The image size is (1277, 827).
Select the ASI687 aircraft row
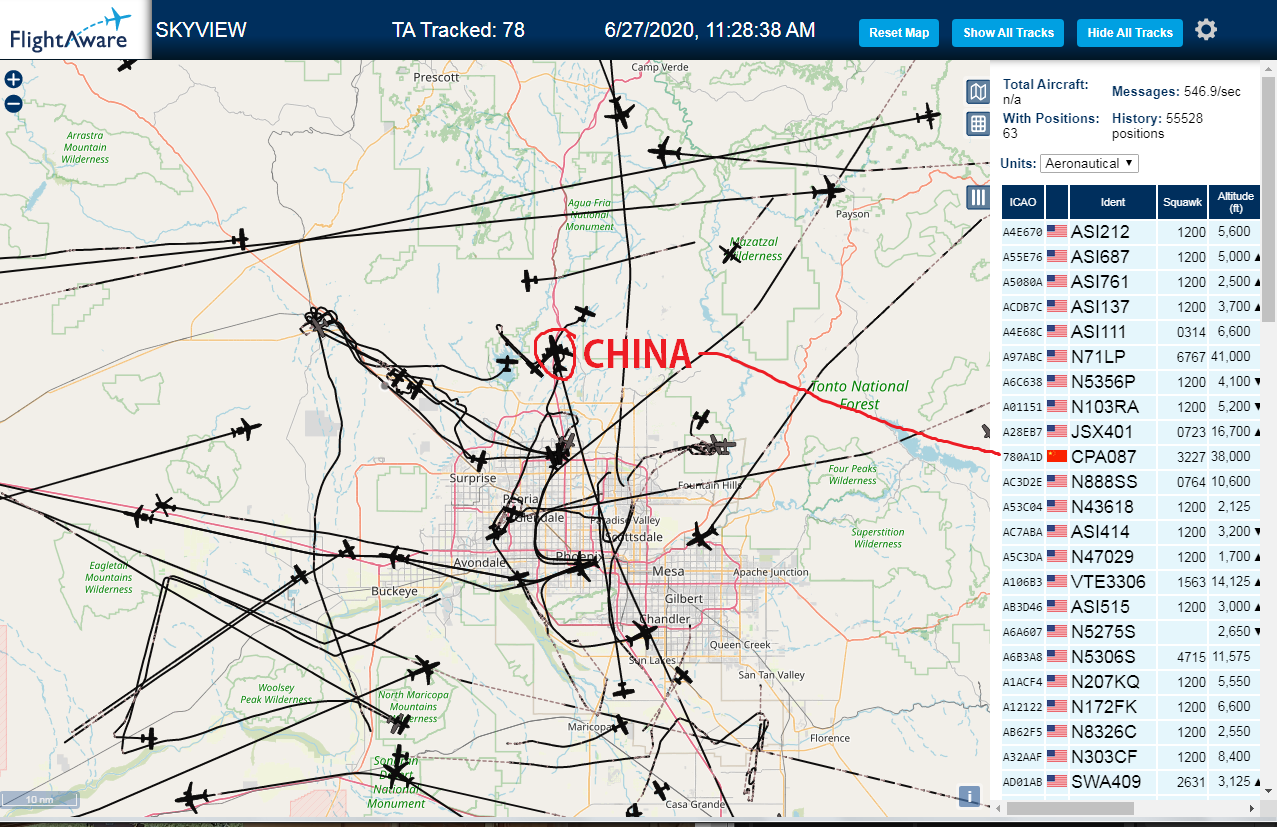pos(1131,256)
